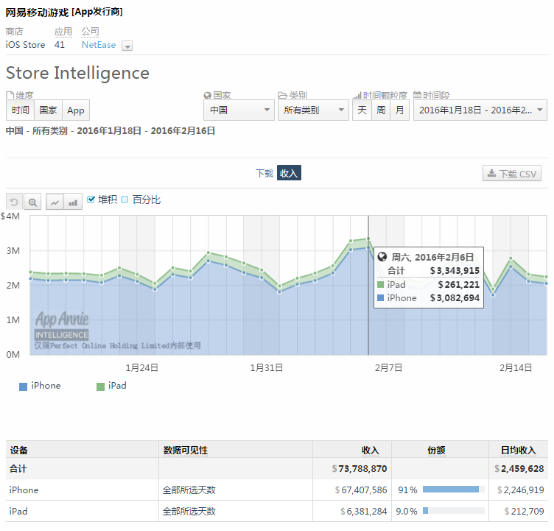Toggle iPhone series in chart legend
This screenshot has height=531, width=554.
40,386
